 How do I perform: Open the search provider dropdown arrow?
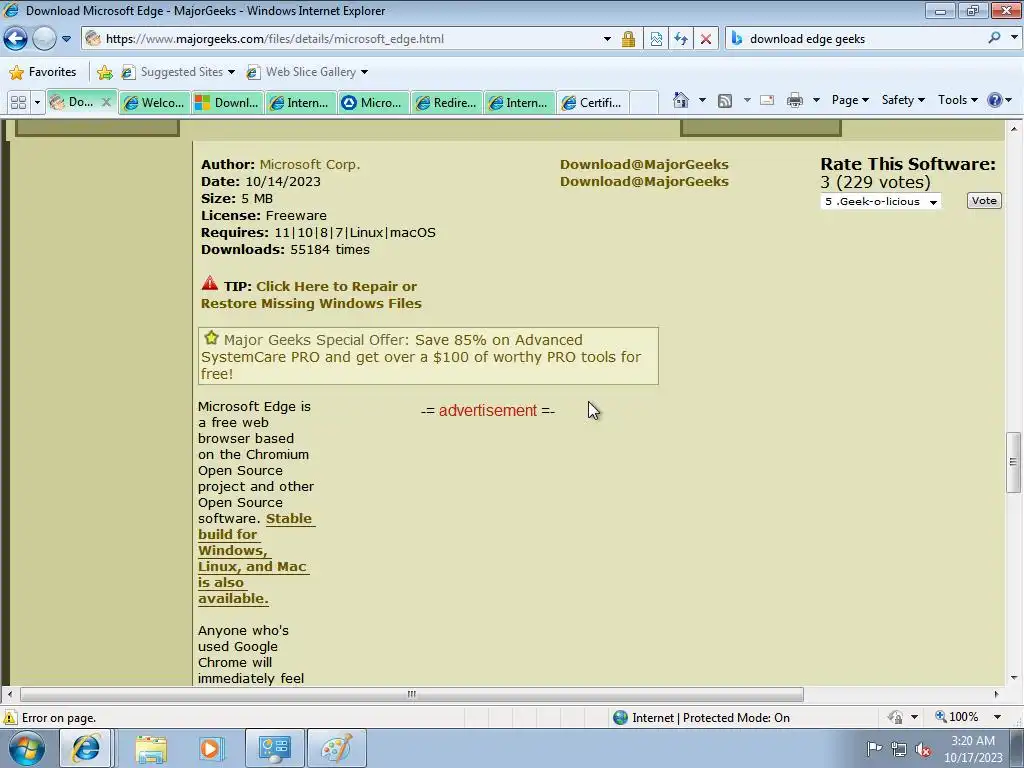1014,38
